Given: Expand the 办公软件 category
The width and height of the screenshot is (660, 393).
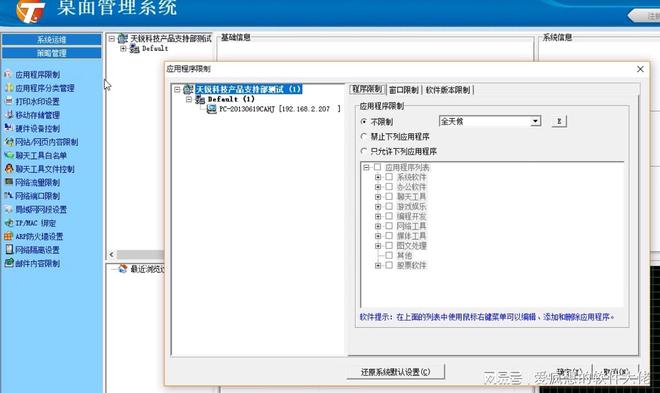Looking at the screenshot, I should (378, 187).
